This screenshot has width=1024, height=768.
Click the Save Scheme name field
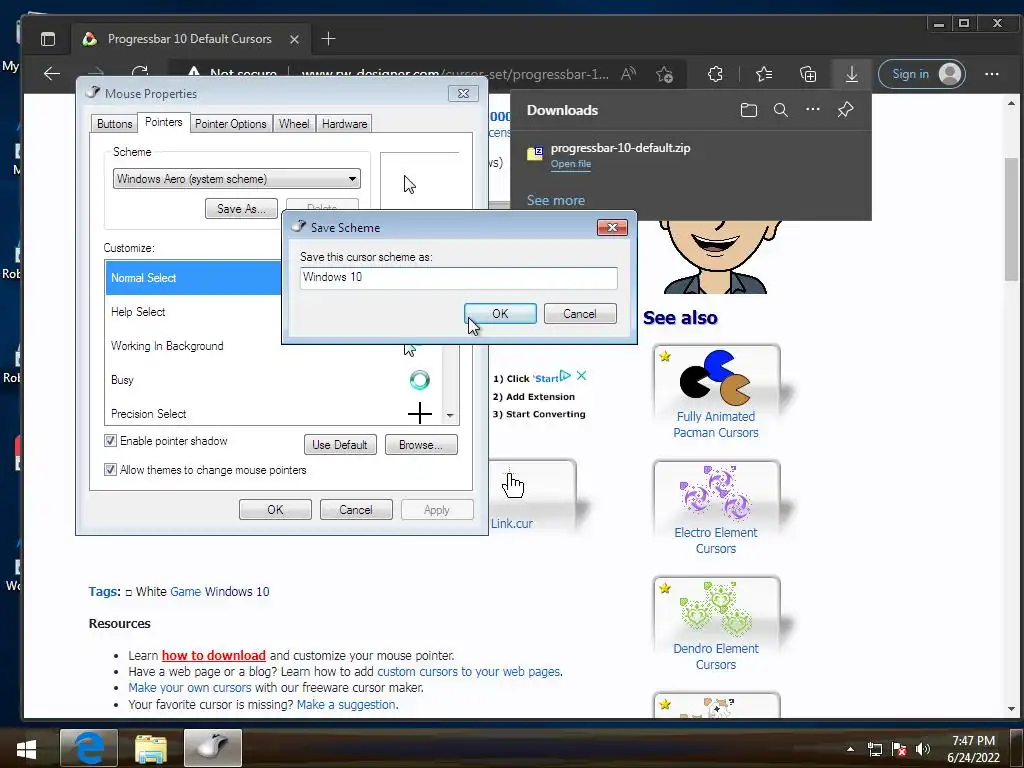point(458,278)
